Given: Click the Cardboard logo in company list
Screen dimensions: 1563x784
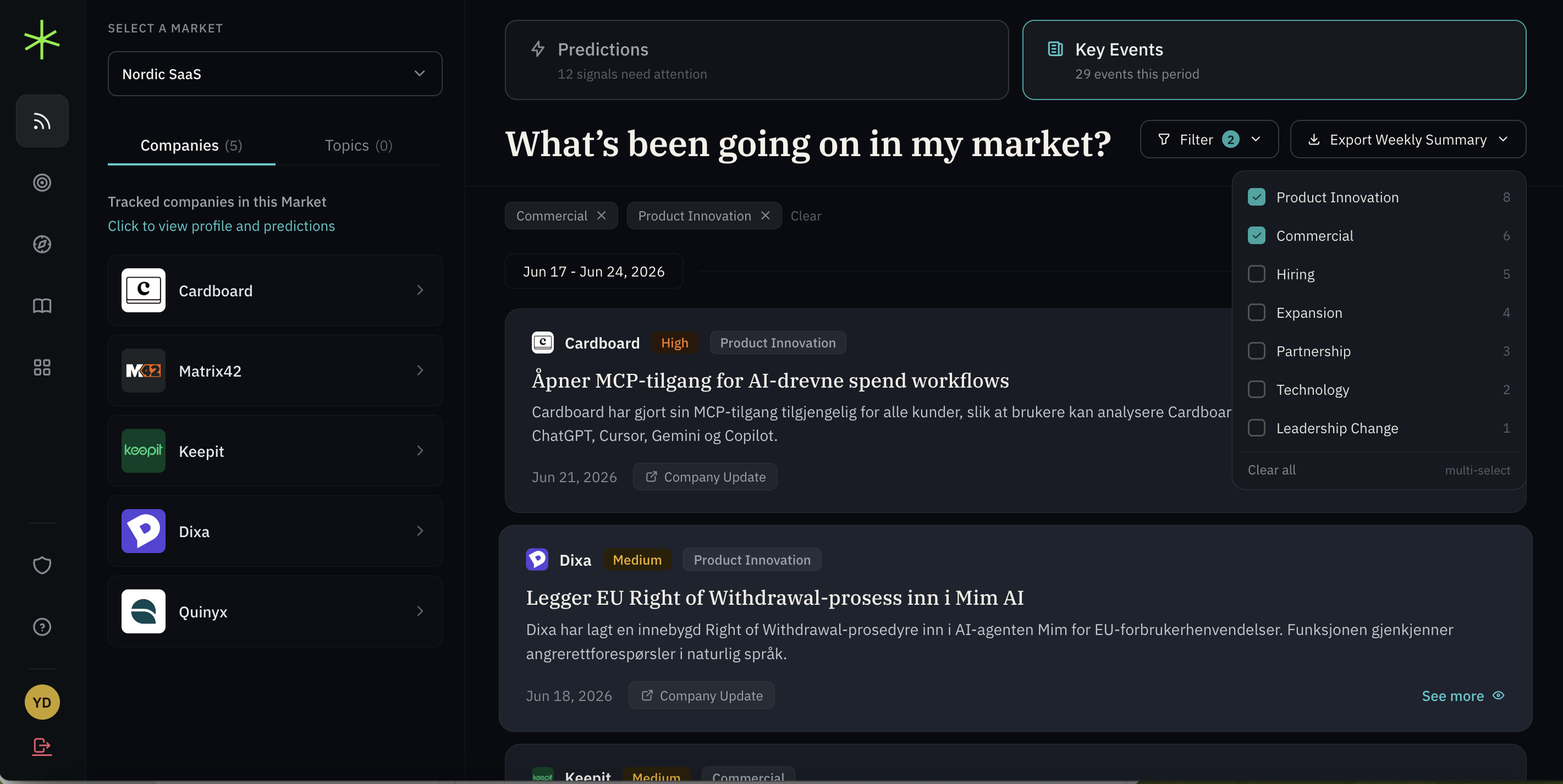Looking at the screenshot, I should (143, 290).
